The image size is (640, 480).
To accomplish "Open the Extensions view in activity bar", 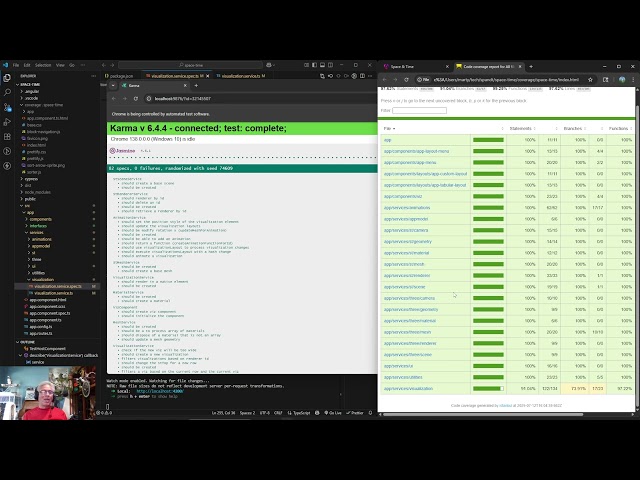I will pos(7,137).
